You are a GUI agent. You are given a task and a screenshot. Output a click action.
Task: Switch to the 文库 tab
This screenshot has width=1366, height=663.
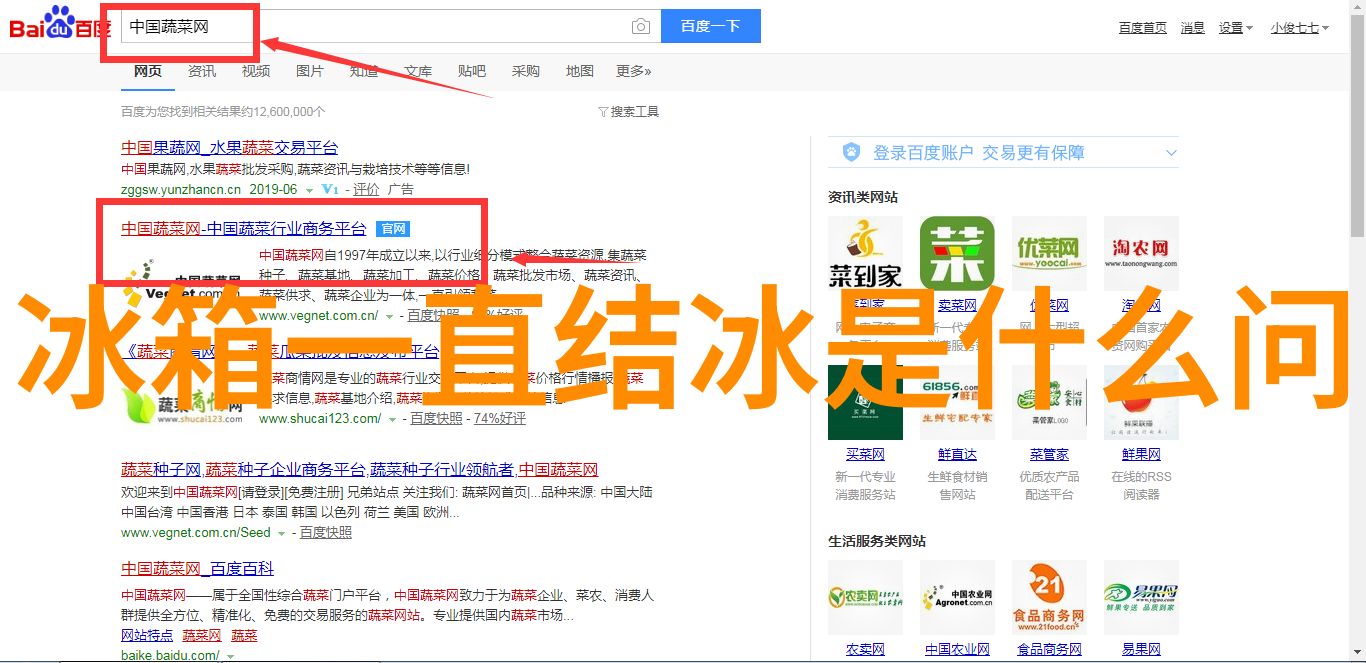(x=418, y=71)
